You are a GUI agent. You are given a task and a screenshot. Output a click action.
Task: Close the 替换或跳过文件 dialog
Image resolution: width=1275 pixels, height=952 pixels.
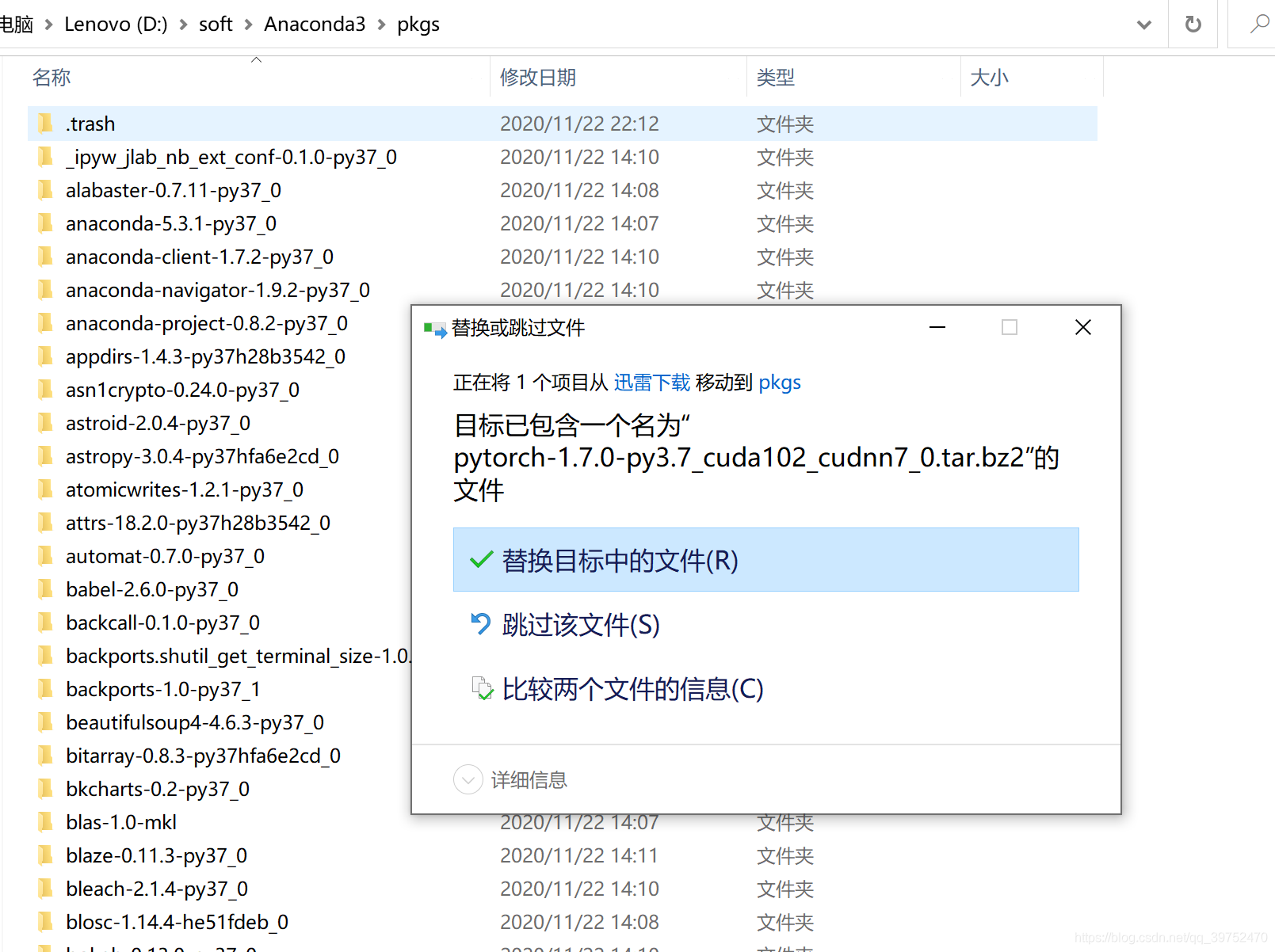point(1083,327)
